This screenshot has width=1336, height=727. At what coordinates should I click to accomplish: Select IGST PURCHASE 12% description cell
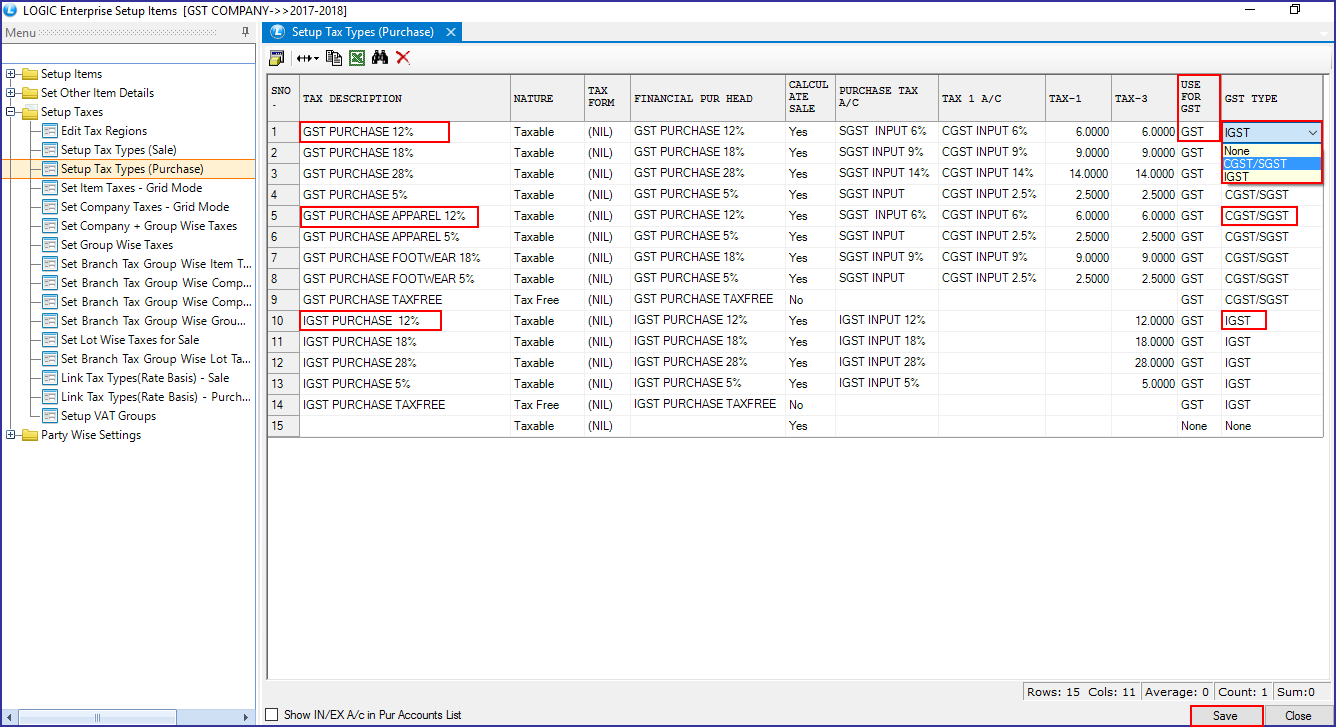click(405, 321)
